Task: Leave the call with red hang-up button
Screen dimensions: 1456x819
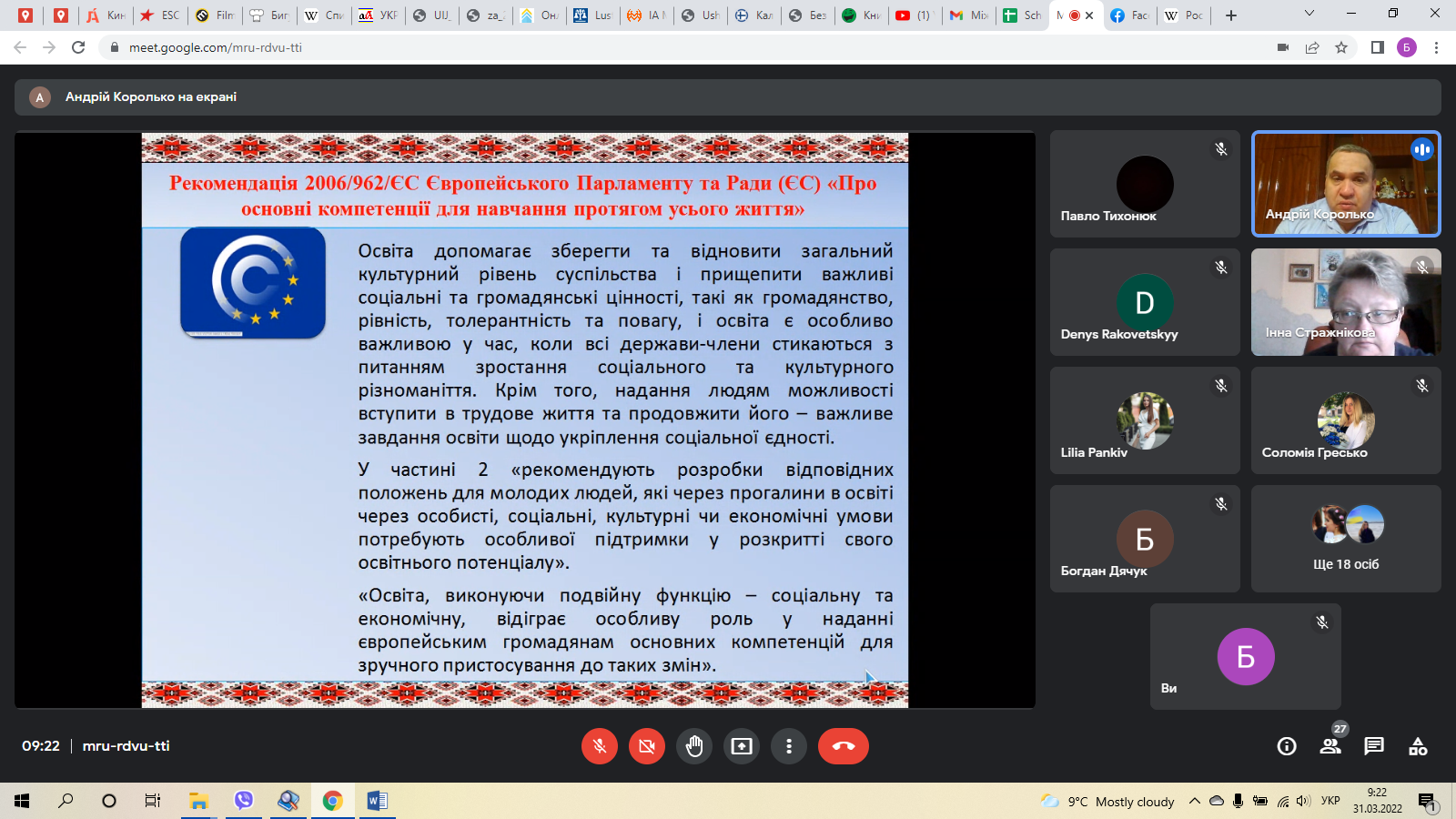Action: 843,746
